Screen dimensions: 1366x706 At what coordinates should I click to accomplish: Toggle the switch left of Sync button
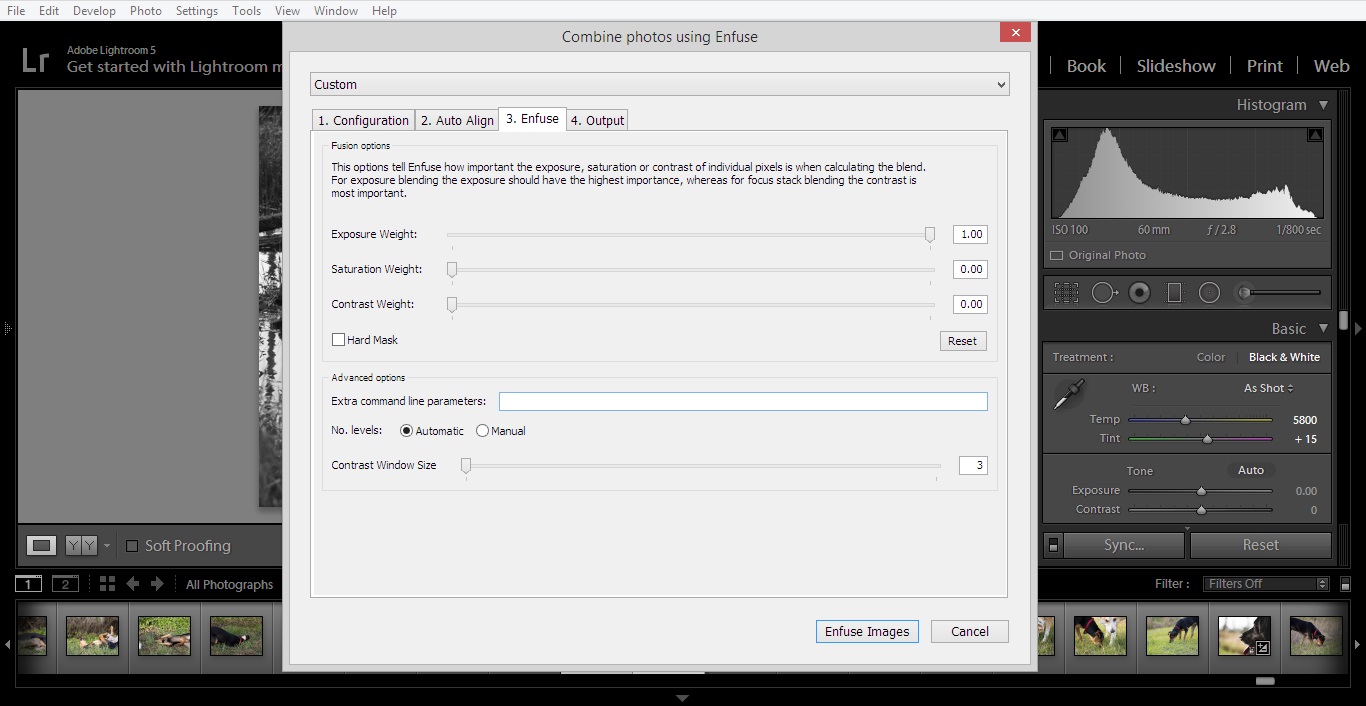(1053, 545)
